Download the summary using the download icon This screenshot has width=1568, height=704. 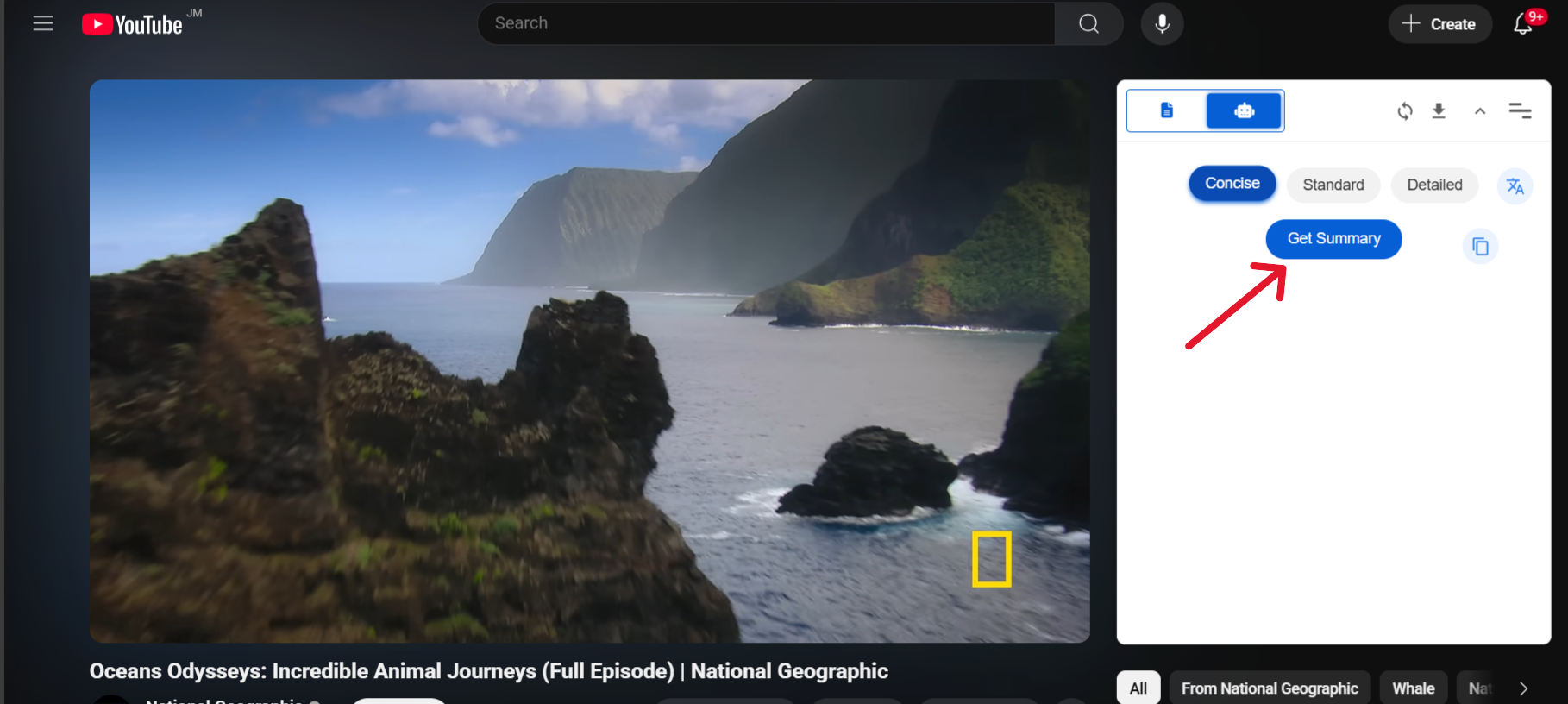tap(1439, 111)
